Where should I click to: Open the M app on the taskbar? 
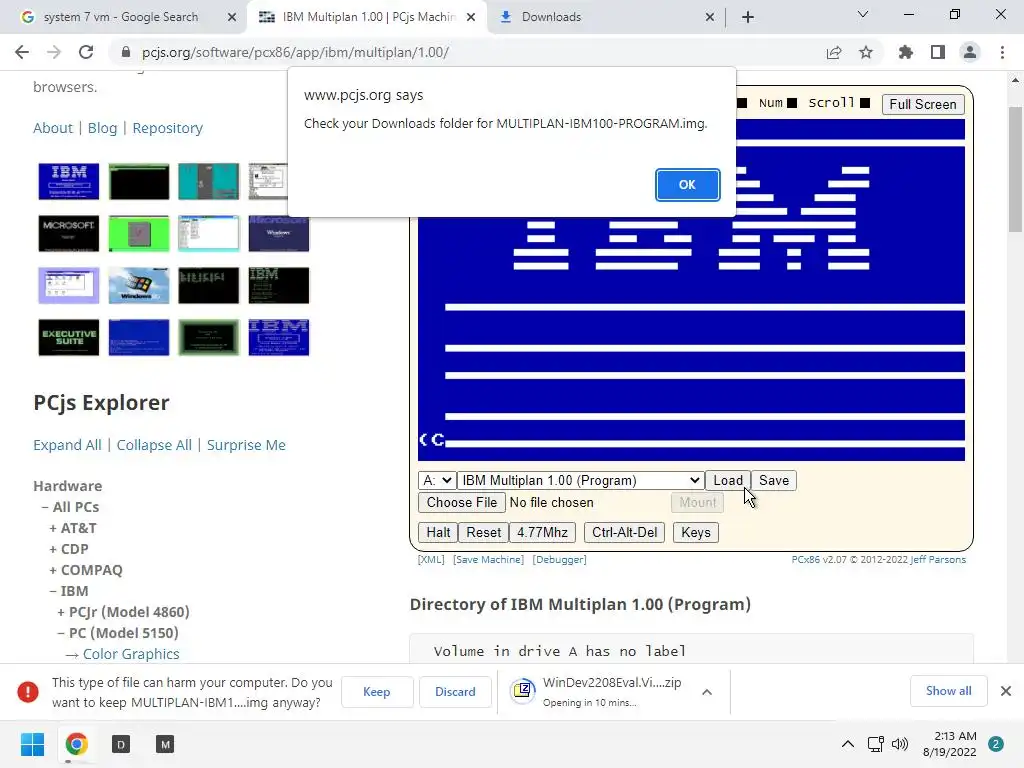click(165, 744)
